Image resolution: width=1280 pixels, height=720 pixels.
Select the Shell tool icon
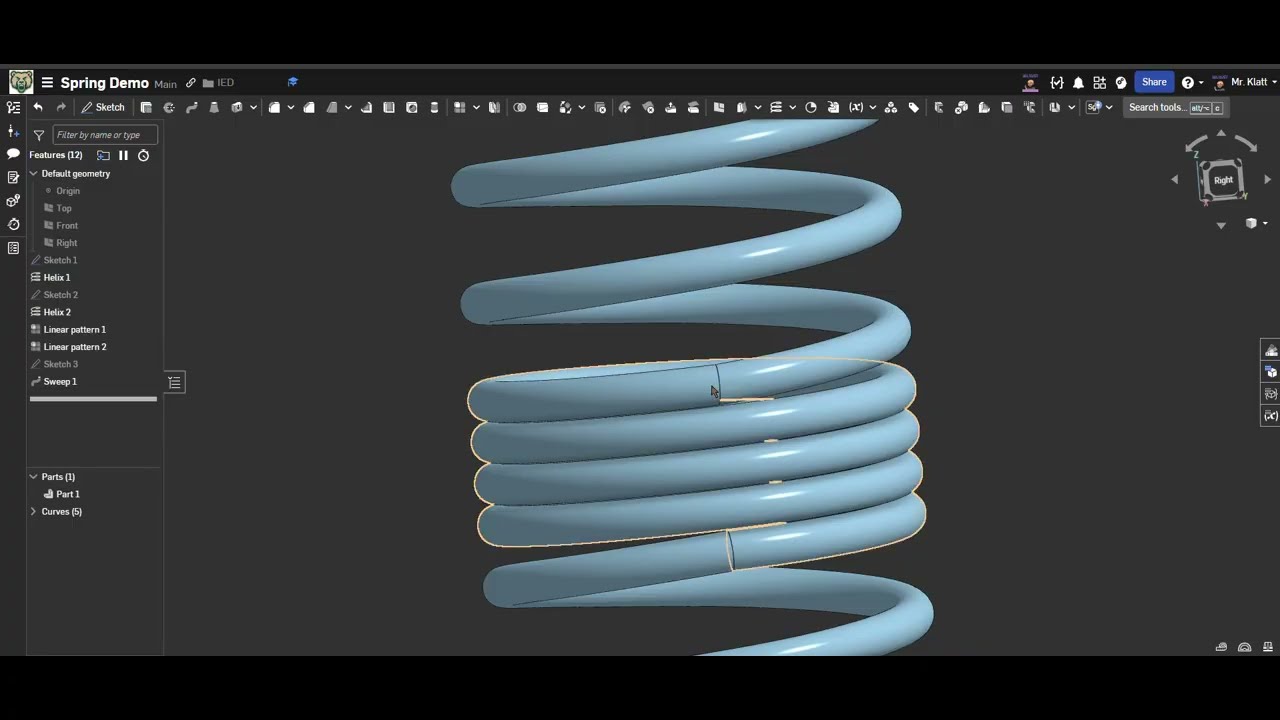pos(389,107)
